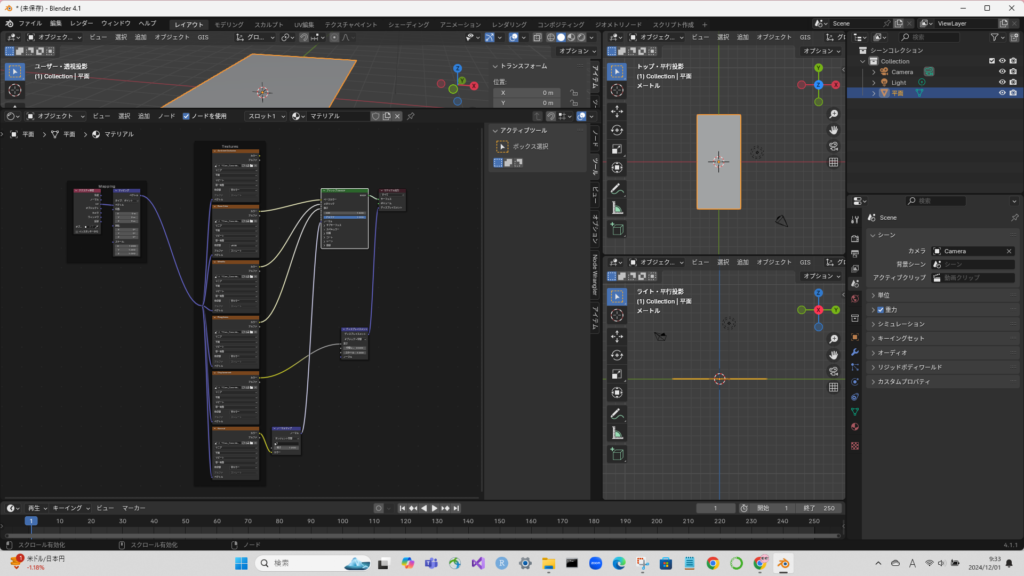Uncheck the 重力 gravity checkbox

point(880,310)
